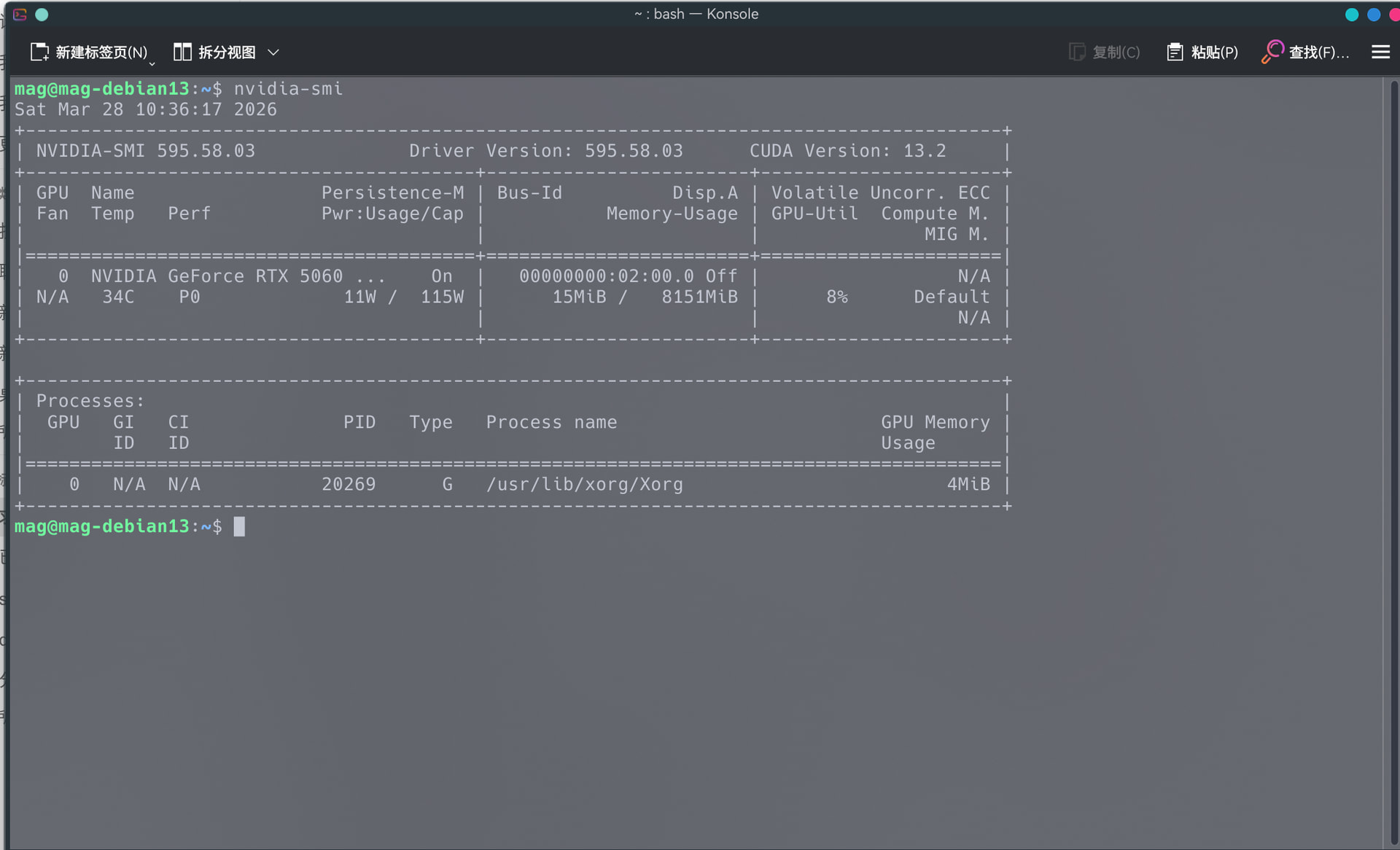Click the terminal cursor at bottom prompt
This screenshot has height=850, width=1400.
tap(239, 526)
